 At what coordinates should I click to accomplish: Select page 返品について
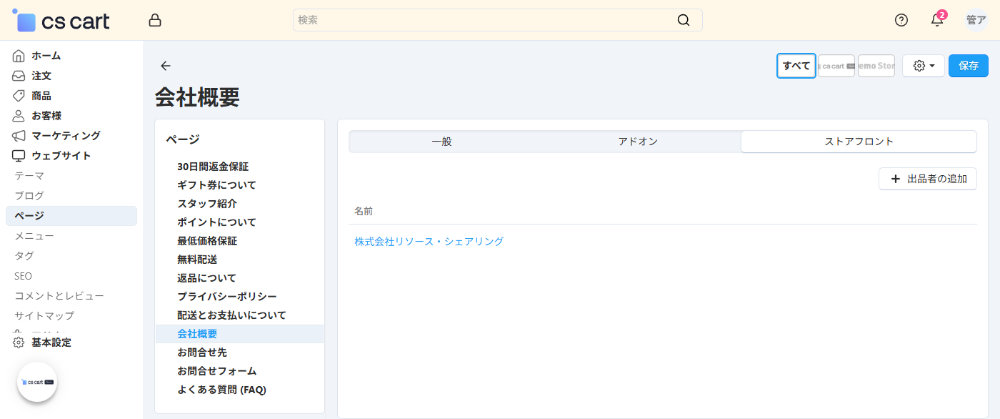click(207, 278)
